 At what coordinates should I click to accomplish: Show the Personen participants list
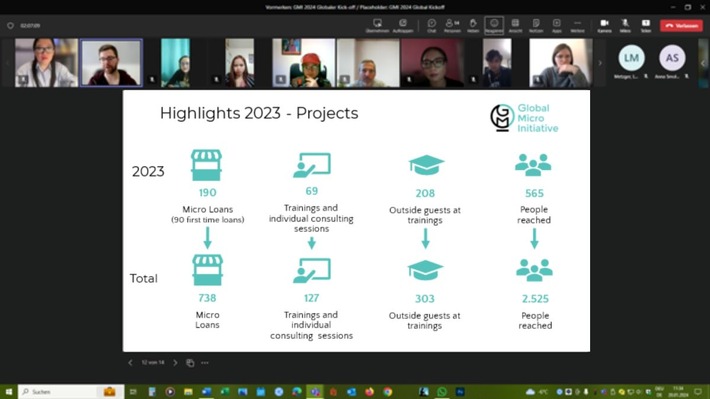(452, 25)
